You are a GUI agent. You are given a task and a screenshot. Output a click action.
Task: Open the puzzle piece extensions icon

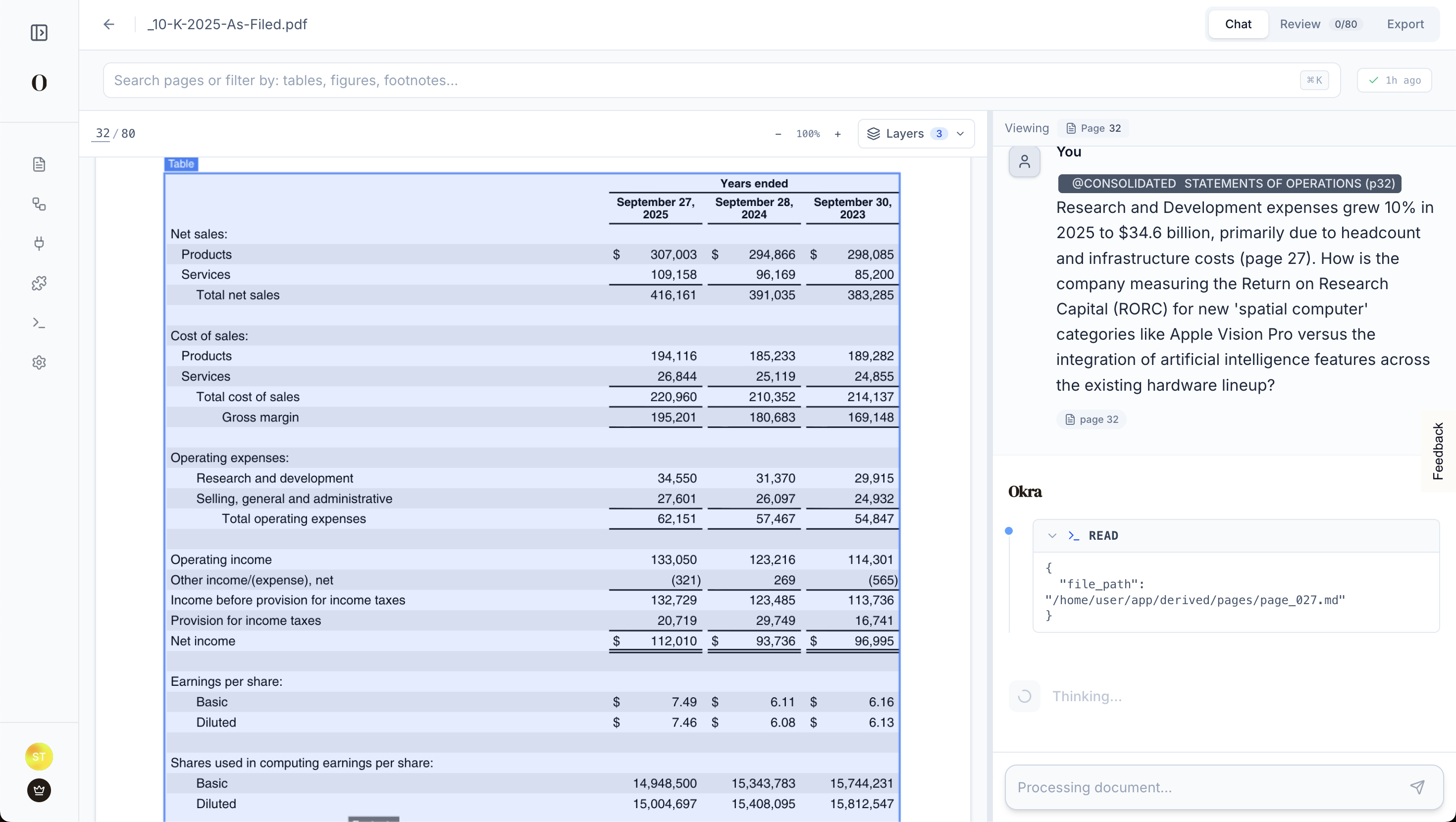39,283
